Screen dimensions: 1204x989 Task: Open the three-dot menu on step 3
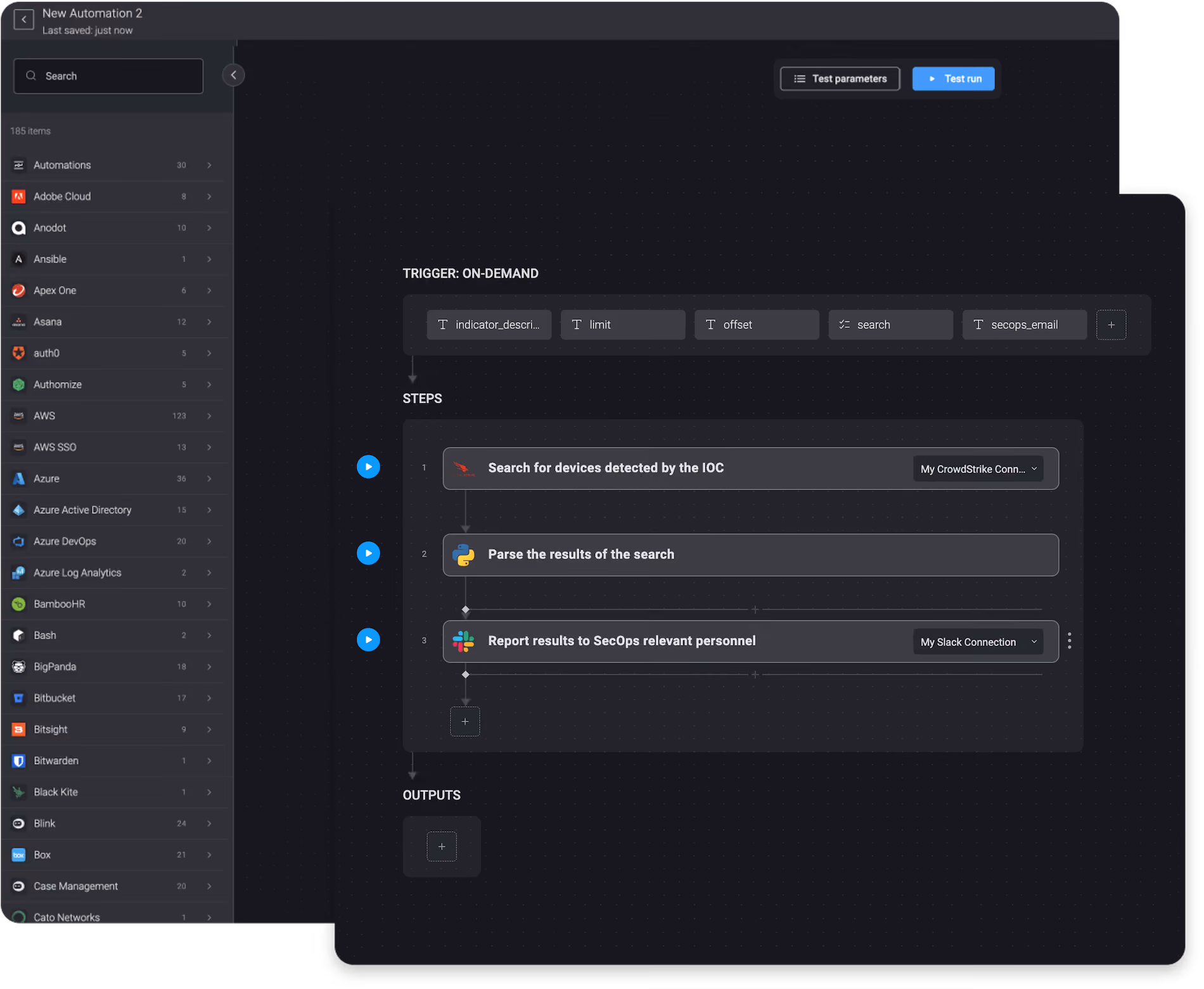click(x=1070, y=641)
